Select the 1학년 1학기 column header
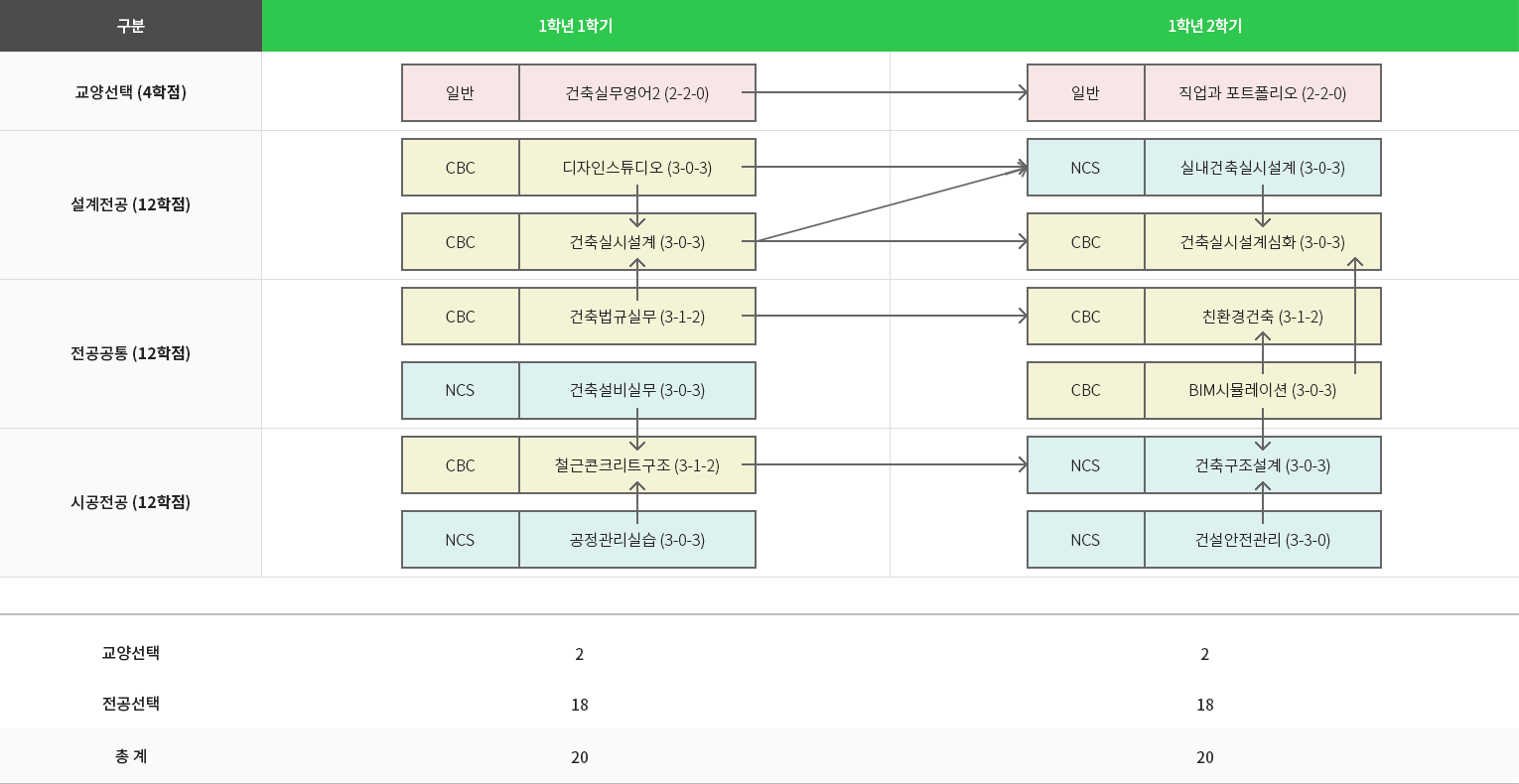 (576, 26)
